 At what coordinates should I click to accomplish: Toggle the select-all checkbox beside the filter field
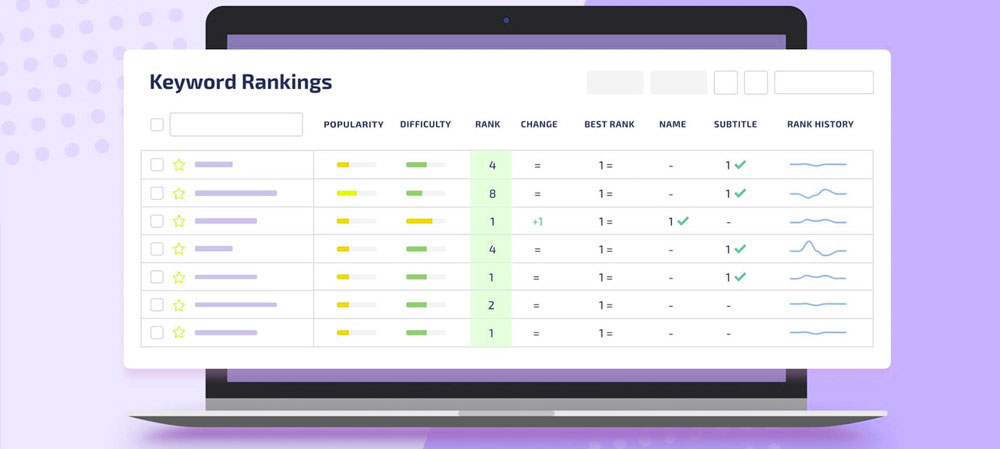tap(157, 124)
